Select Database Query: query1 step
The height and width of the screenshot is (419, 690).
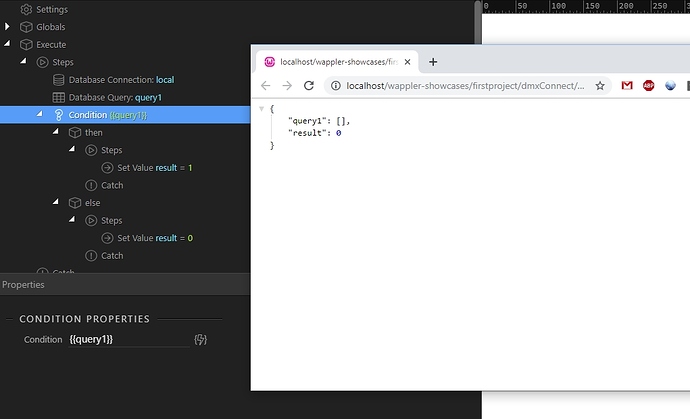tap(115, 97)
